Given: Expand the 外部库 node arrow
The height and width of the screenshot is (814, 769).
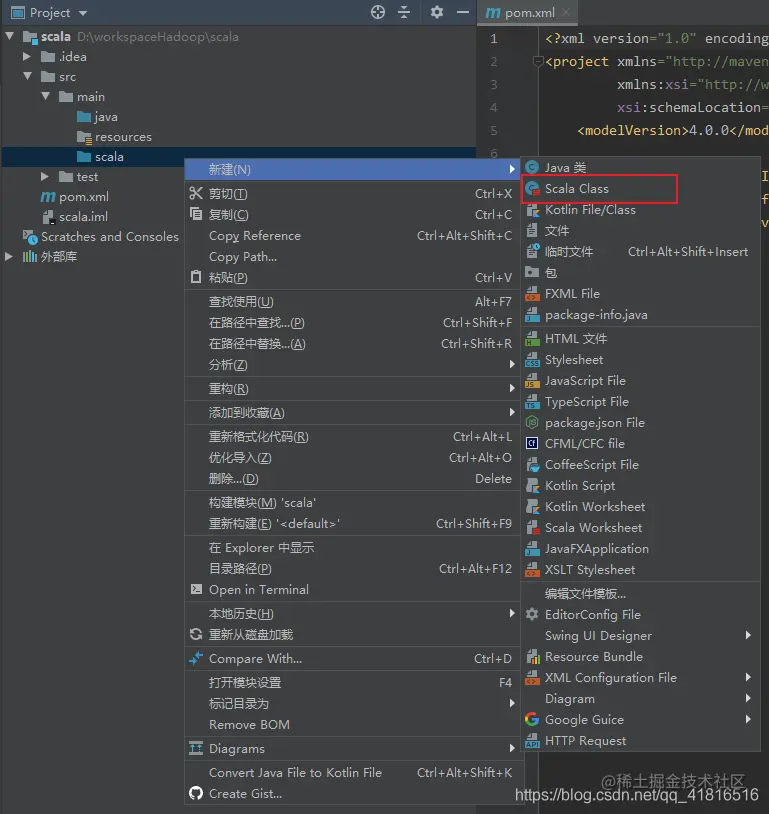Looking at the screenshot, I should coord(8,256).
